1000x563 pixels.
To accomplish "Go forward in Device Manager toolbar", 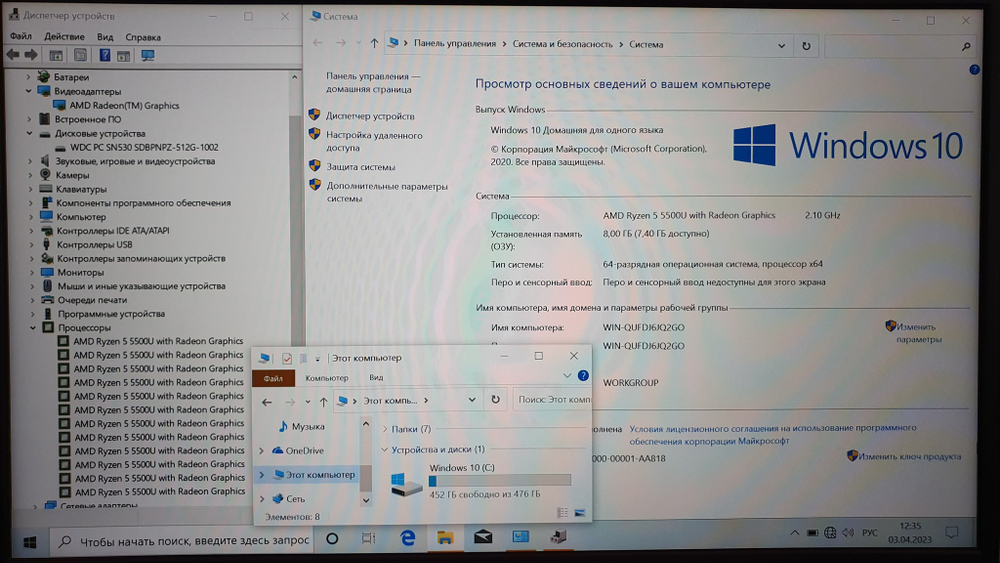I will pyautogui.click(x=31, y=55).
